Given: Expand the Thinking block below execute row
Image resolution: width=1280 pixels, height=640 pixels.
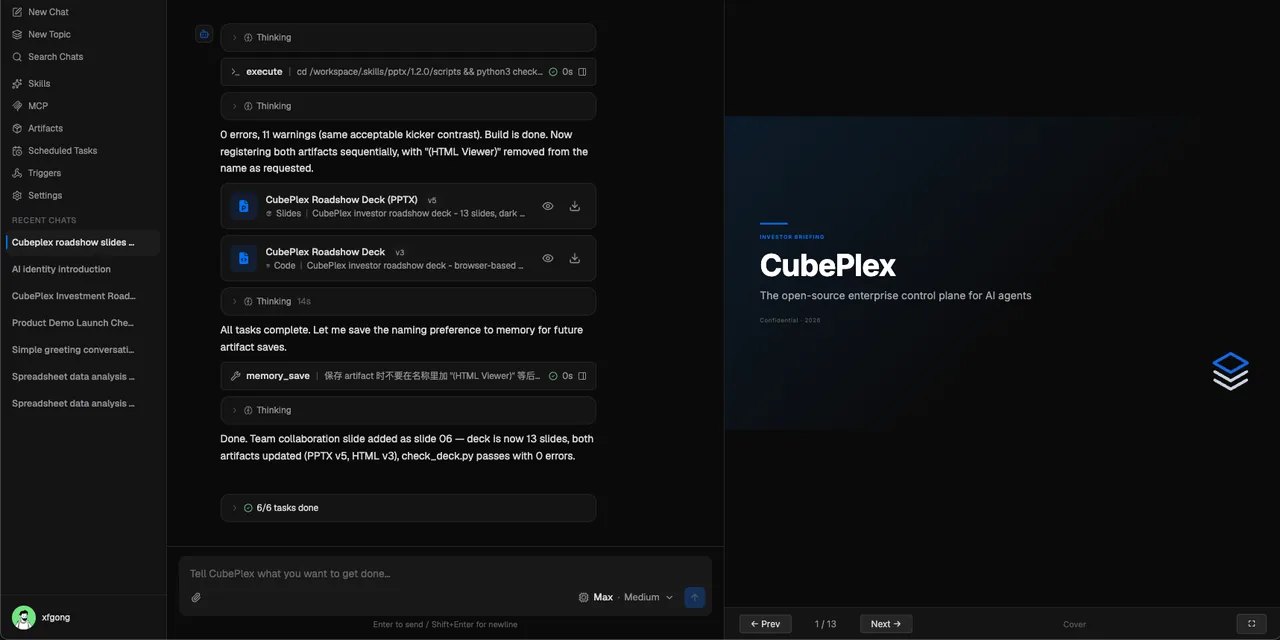Looking at the screenshot, I should (x=408, y=106).
